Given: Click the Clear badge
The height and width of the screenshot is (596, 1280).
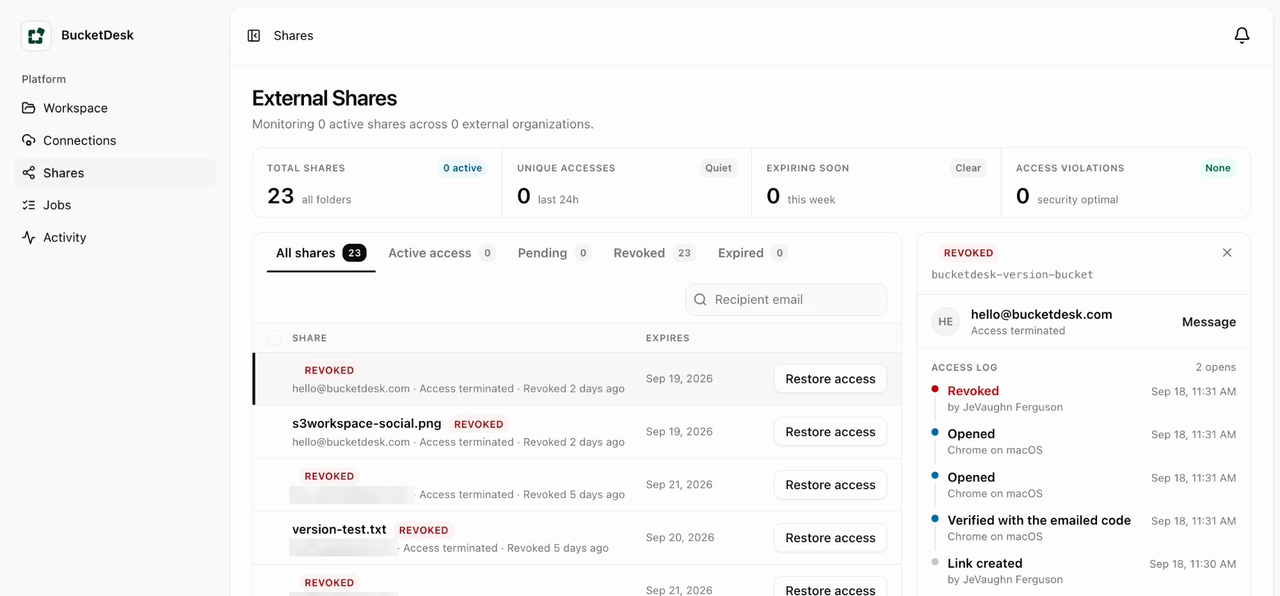Looking at the screenshot, I should click(968, 168).
